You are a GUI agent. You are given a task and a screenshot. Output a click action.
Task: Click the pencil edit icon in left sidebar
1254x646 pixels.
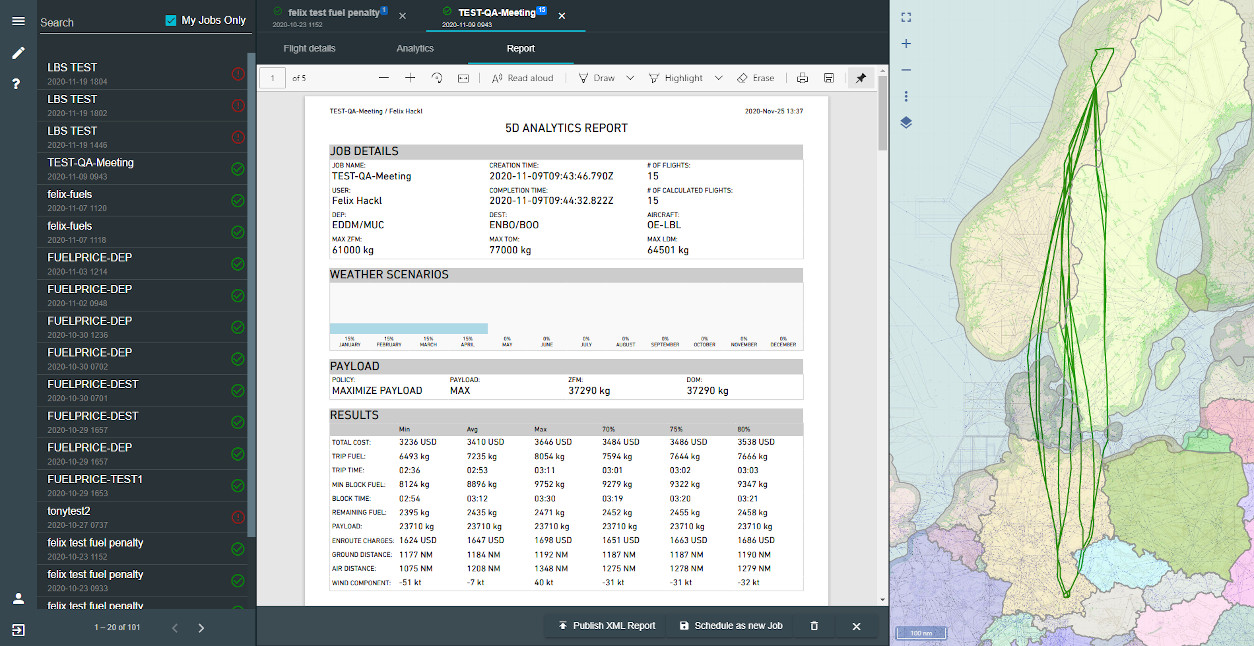(18, 53)
